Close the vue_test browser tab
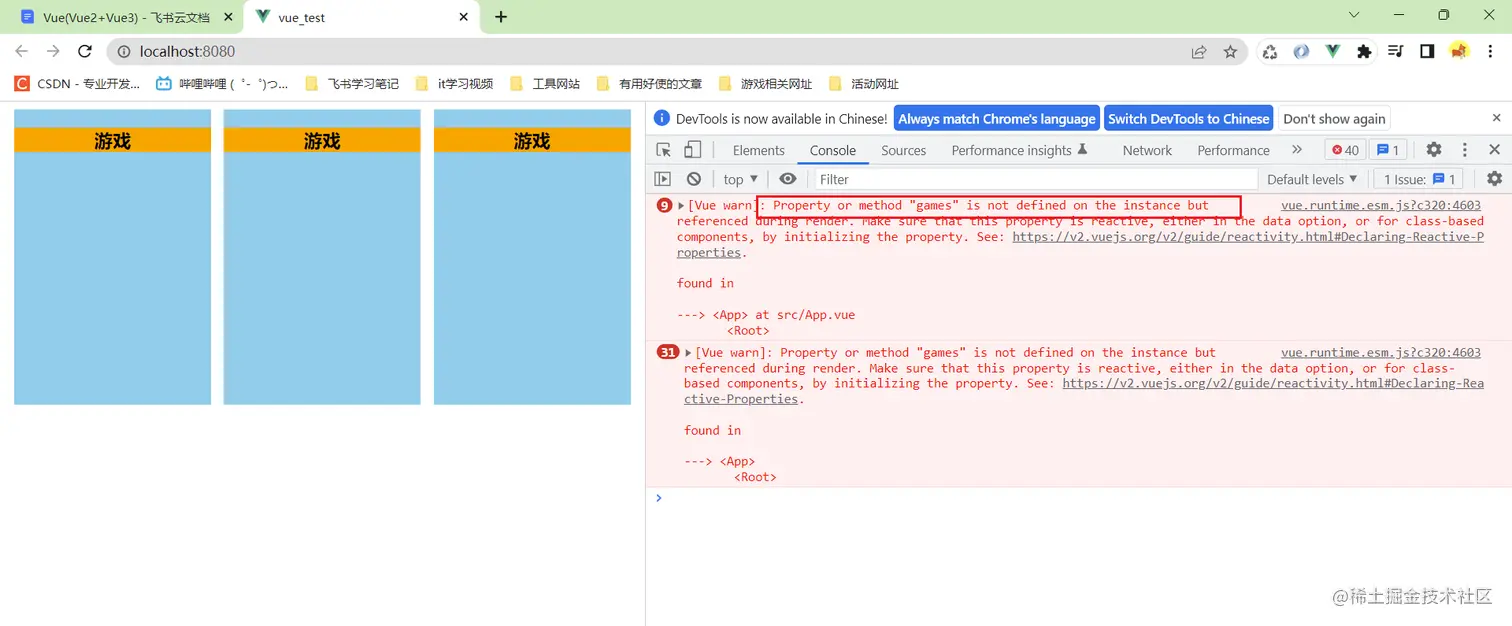 pos(464,17)
